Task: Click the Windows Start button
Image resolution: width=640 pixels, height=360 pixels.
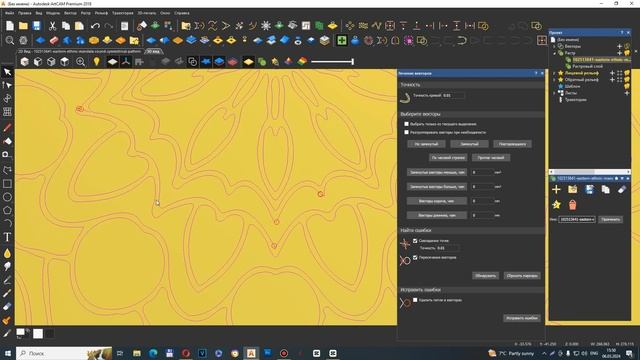Action: (7, 353)
